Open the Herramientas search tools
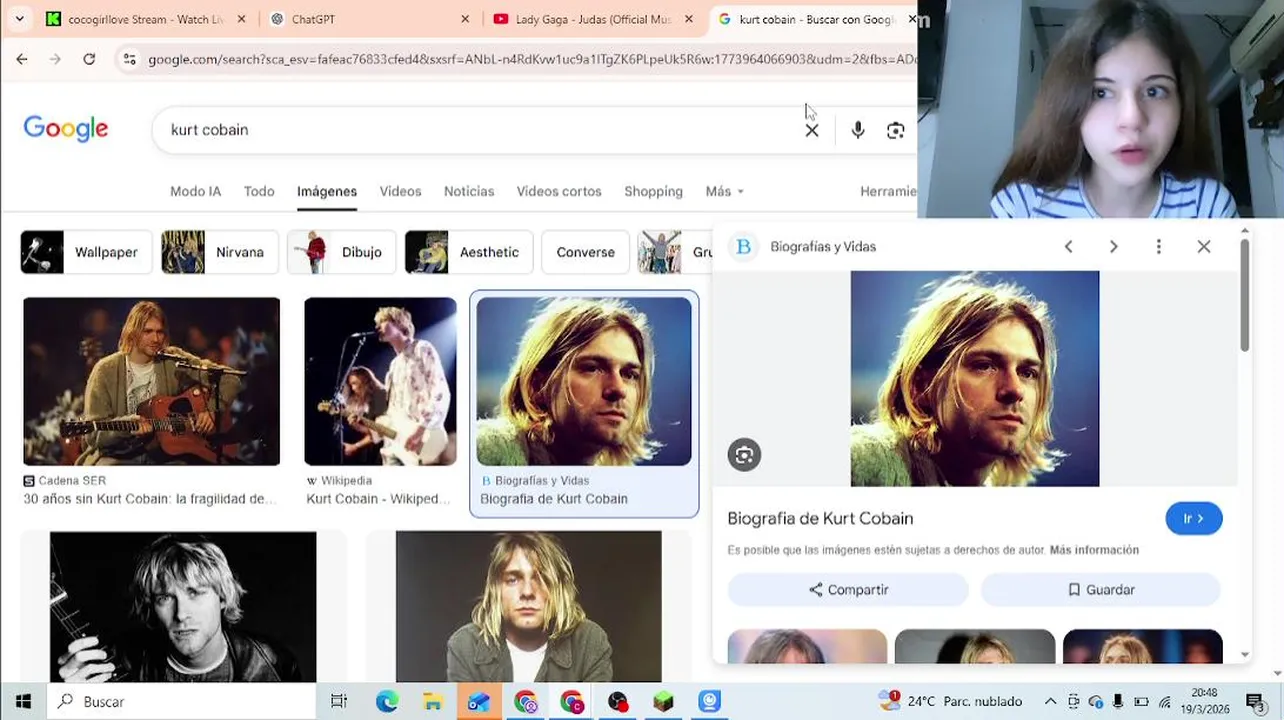The width and height of the screenshot is (1284, 720). [x=888, y=191]
